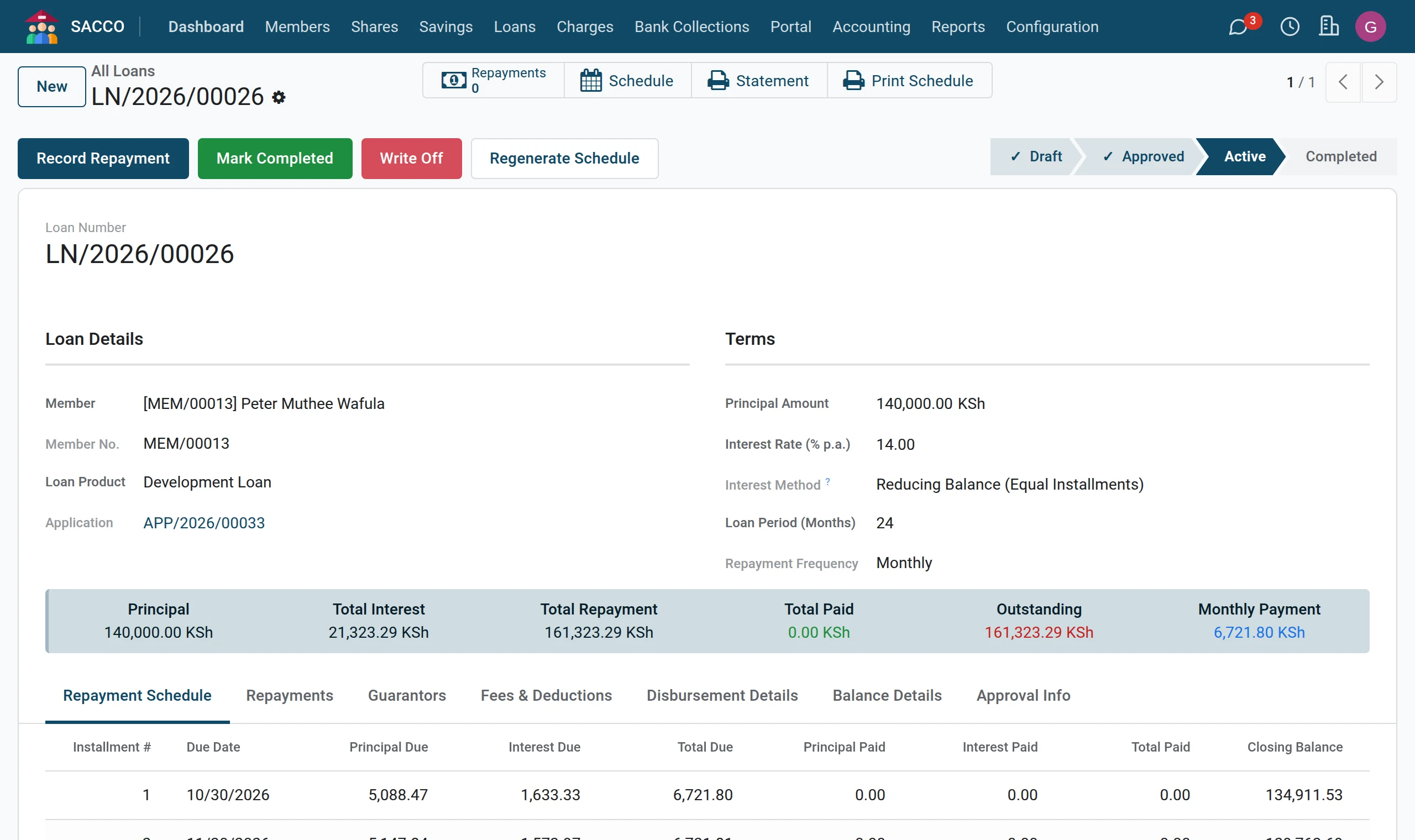Open the Disbursement Details tab
1415x840 pixels.
click(722, 695)
